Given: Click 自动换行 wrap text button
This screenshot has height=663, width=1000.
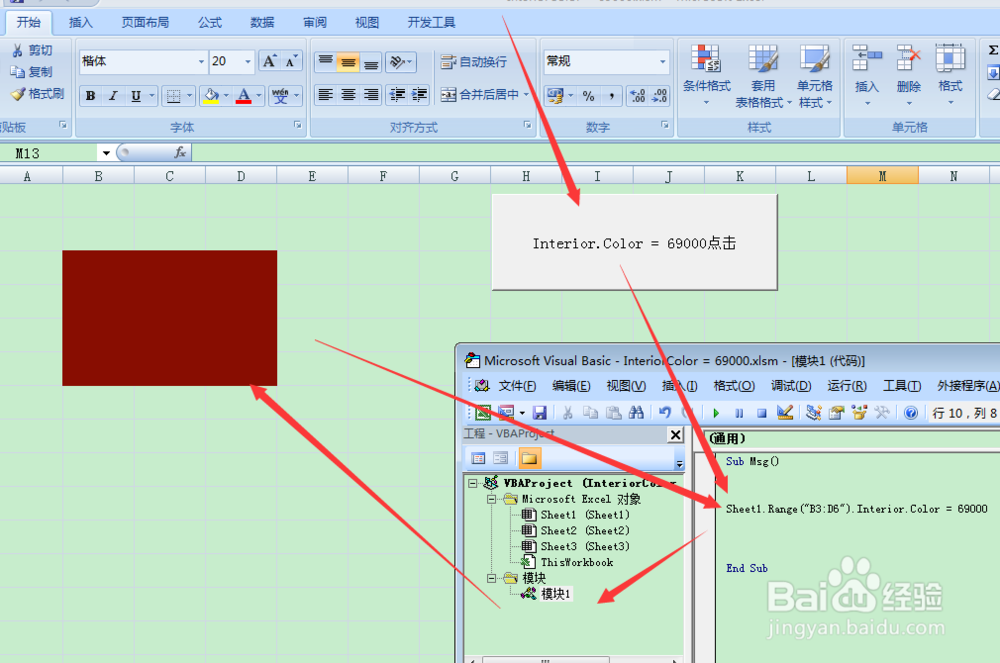Looking at the screenshot, I should click(x=474, y=62).
